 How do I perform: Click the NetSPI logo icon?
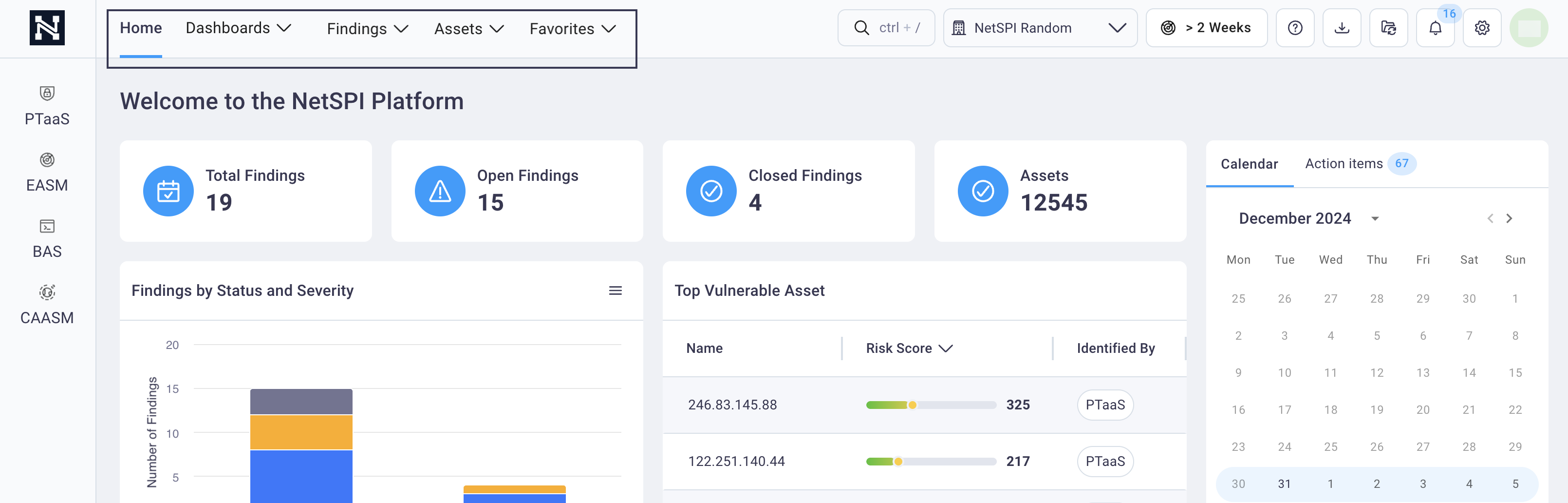pos(47,28)
